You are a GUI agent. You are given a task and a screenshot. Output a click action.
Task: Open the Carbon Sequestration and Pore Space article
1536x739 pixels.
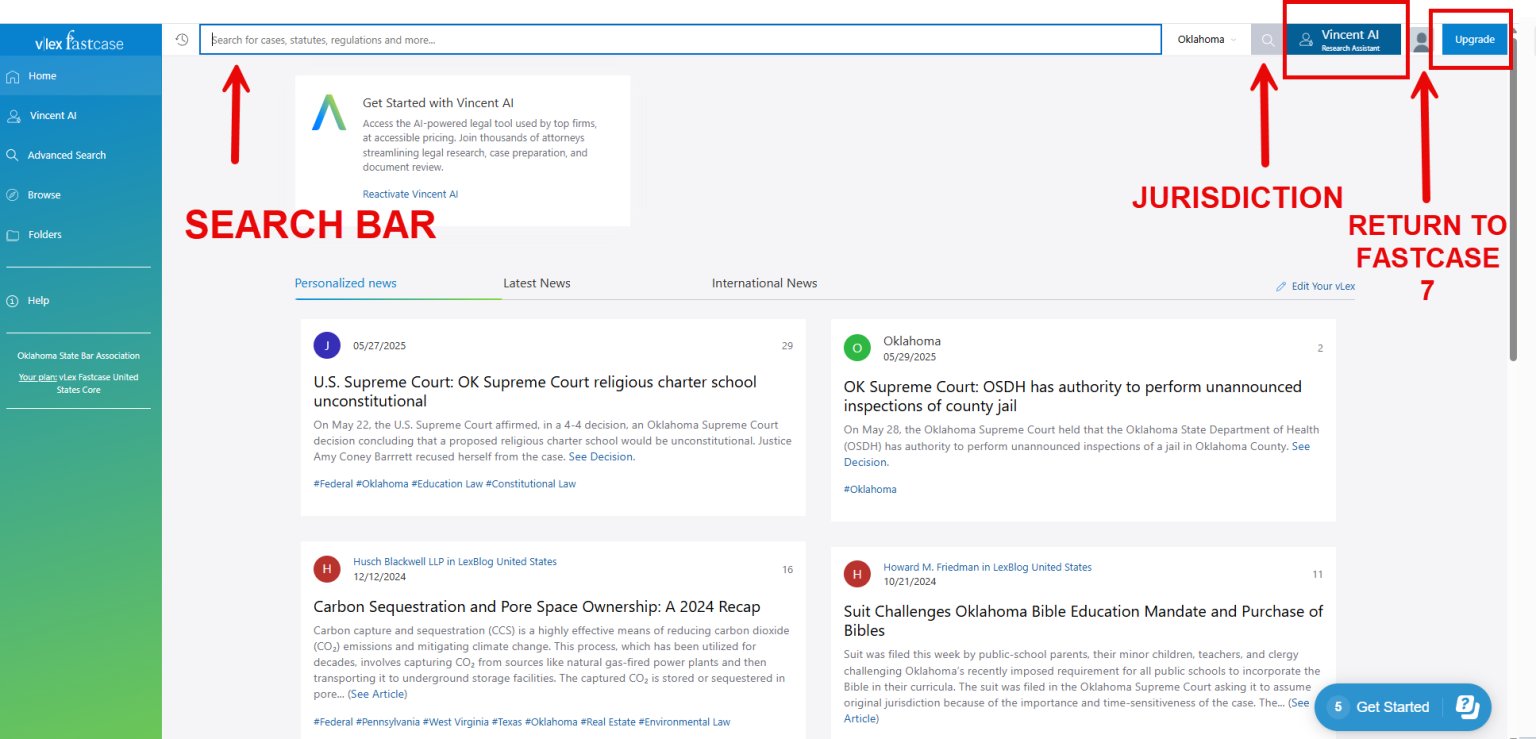pyautogui.click(x=537, y=607)
